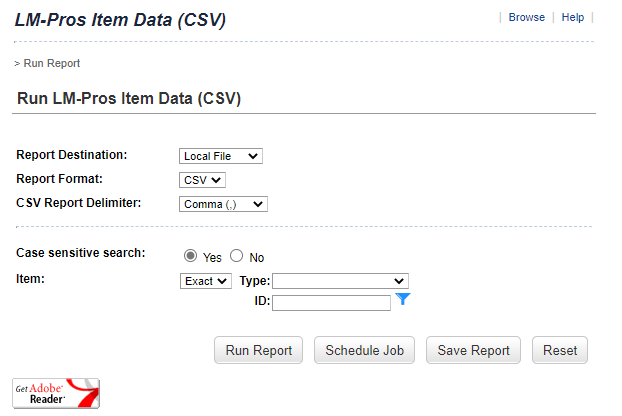Click the Run LM-Pros Item Data heading
622x416 pixels.
point(129,99)
